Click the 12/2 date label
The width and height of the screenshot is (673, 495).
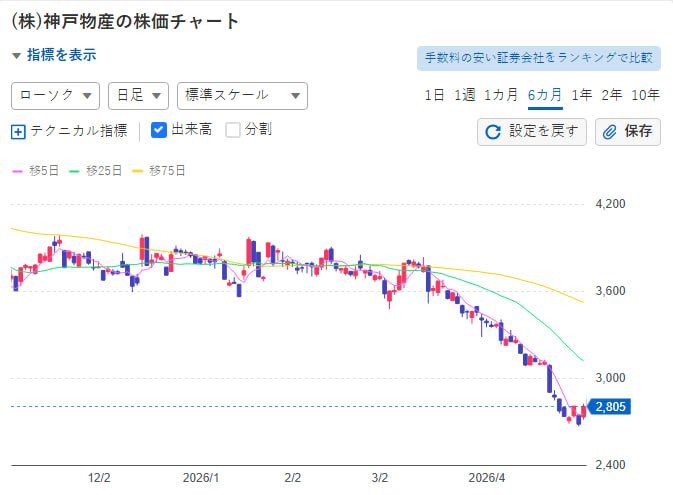pyautogui.click(x=99, y=478)
